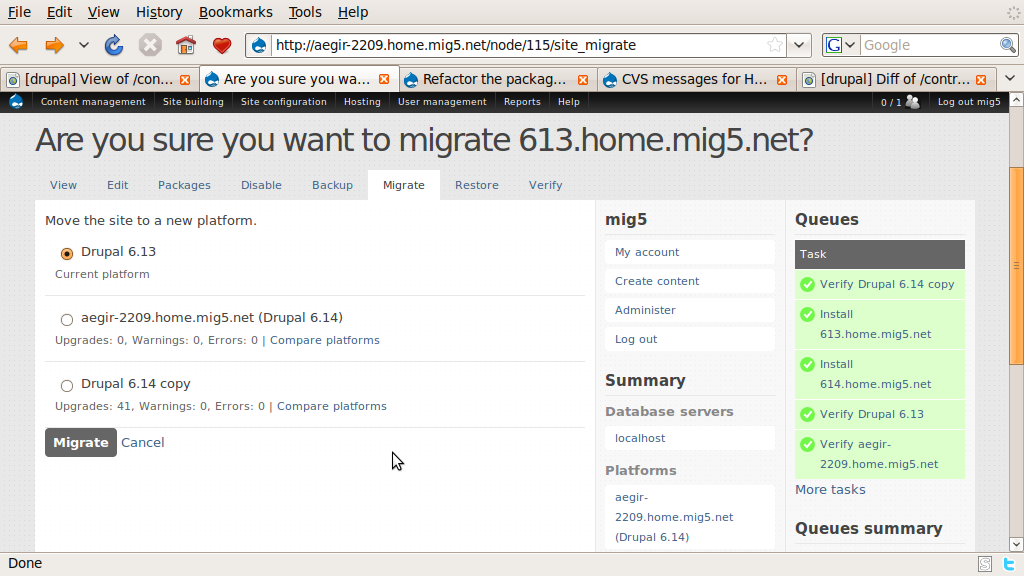This screenshot has width=1024, height=576.
Task: Click scrollbar up arrow
Action: tap(1016, 100)
